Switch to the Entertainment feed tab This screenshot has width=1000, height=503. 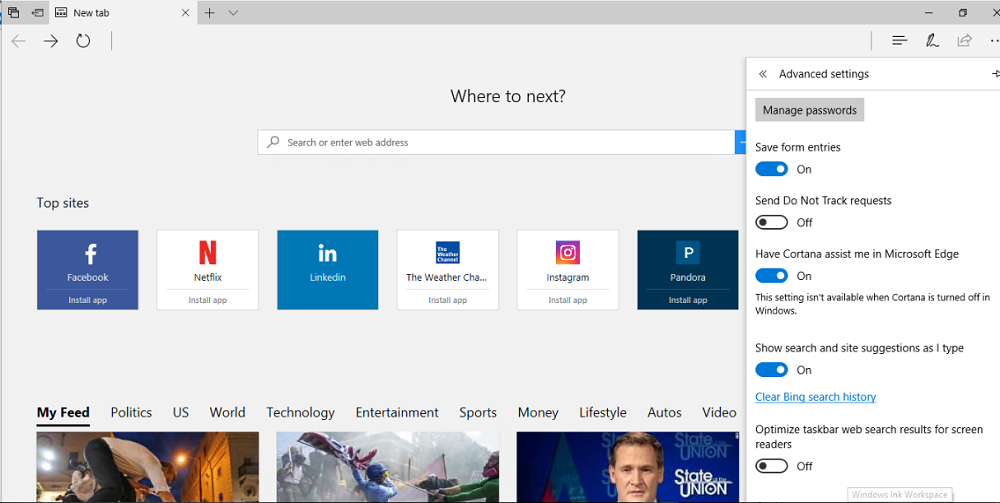(397, 412)
